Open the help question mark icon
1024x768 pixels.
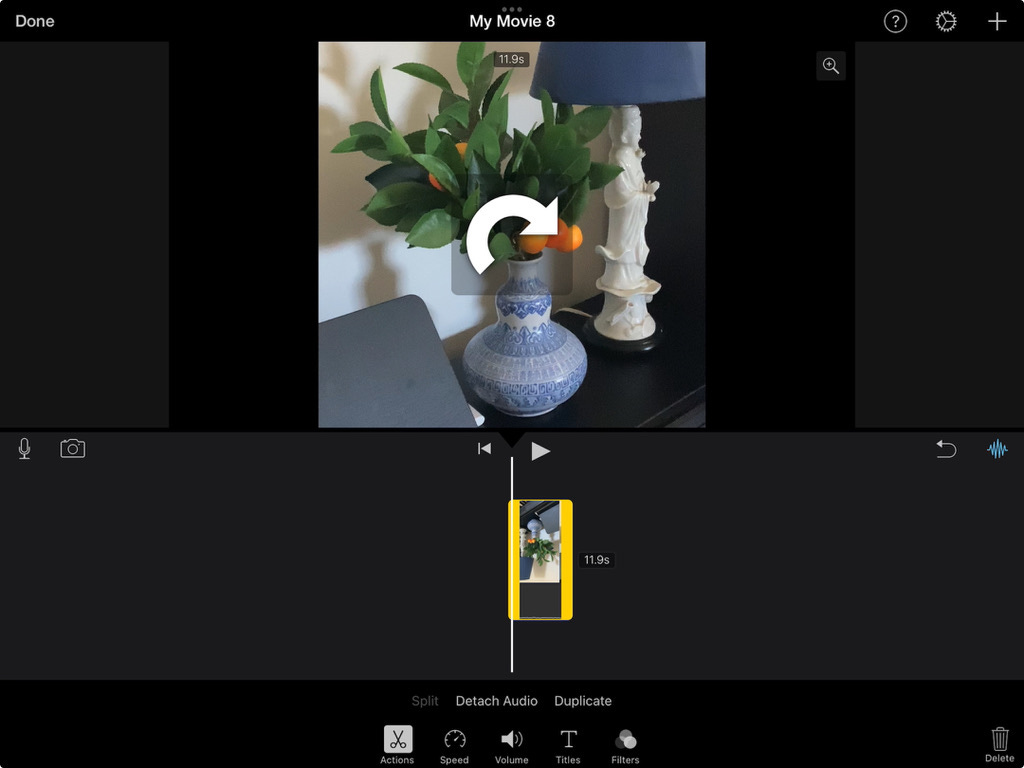click(895, 22)
